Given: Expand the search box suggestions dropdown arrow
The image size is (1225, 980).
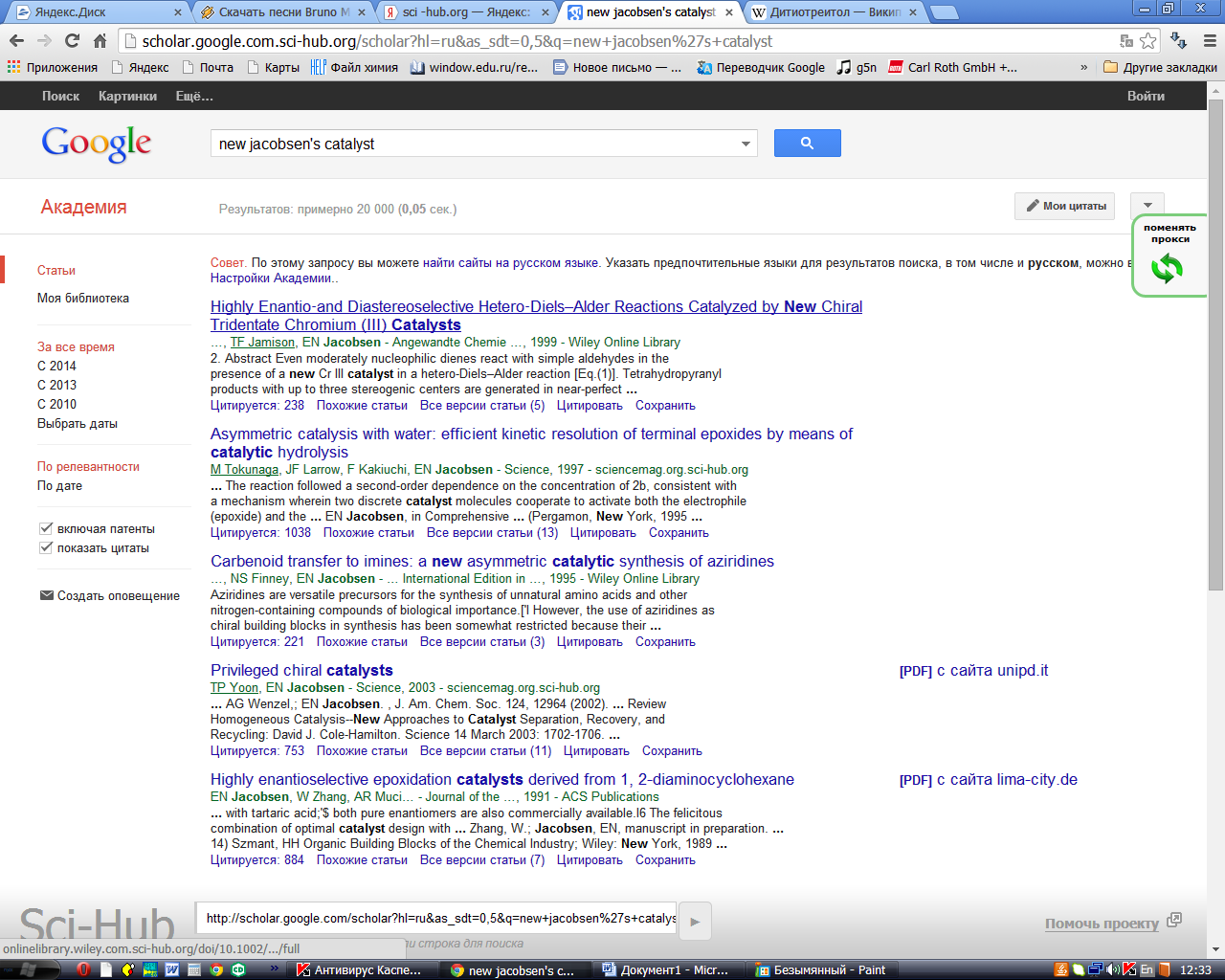Looking at the screenshot, I should tap(746, 144).
